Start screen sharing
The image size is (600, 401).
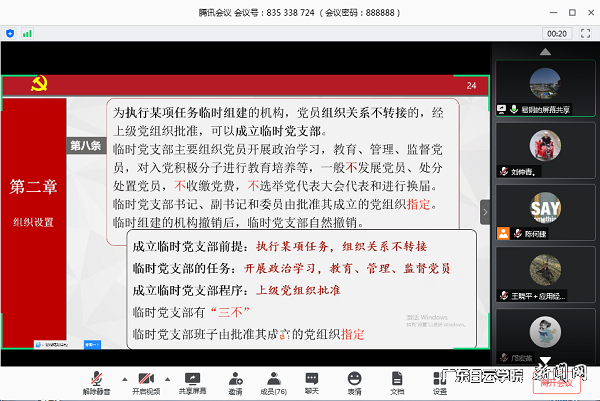190,379
